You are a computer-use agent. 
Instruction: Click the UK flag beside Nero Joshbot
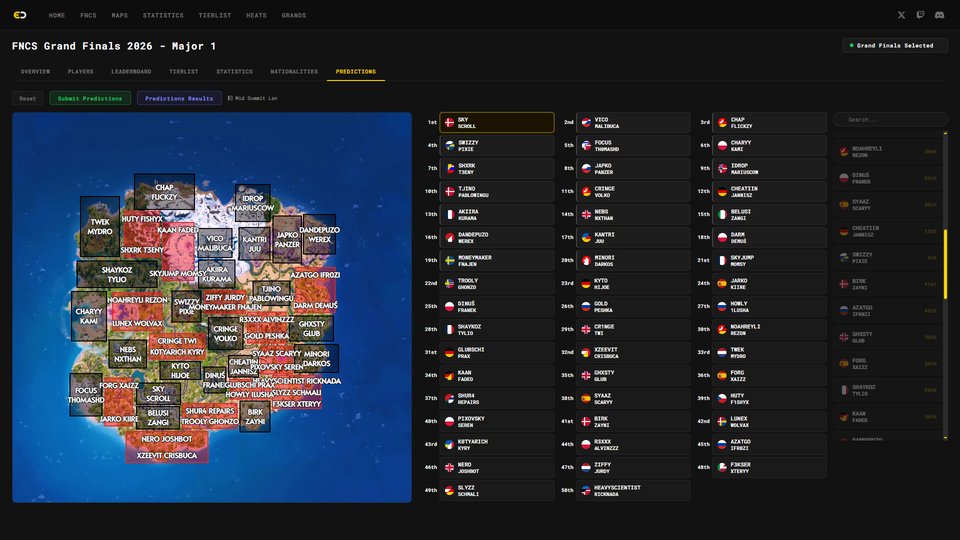(x=449, y=467)
